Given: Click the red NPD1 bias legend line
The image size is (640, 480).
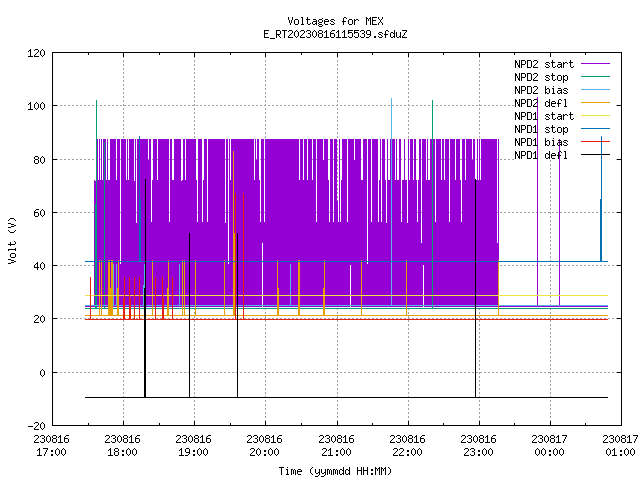Looking at the screenshot, I should (x=595, y=142).
